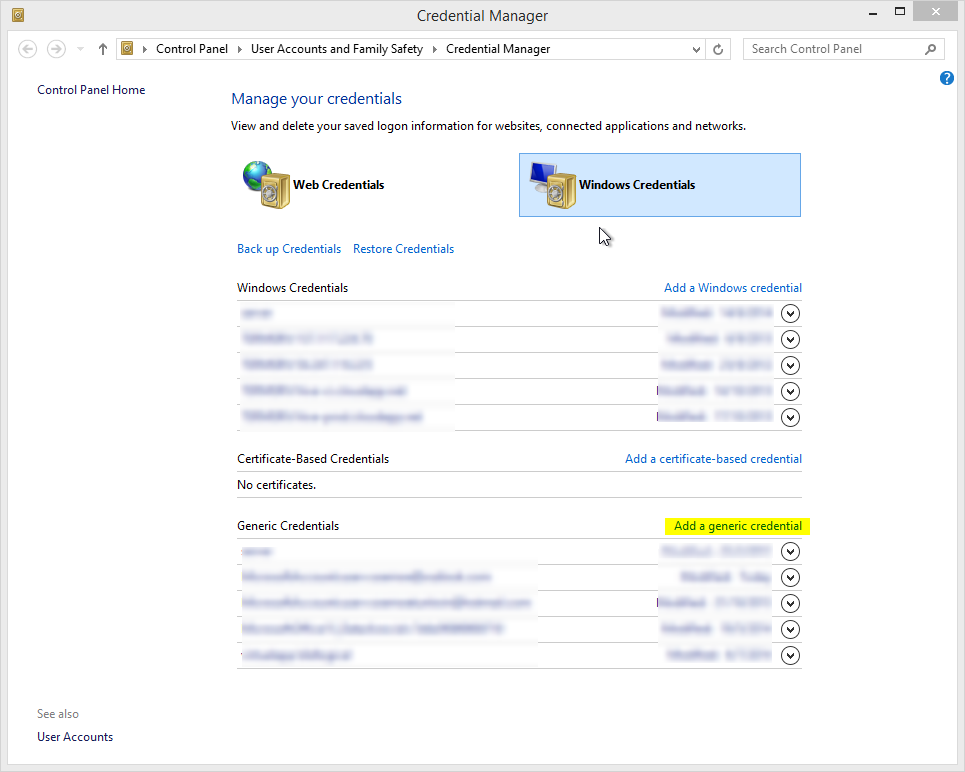The height and width of the screenshot is (772, 965).
Task: Switch to Windows Credentials
Action: (660, 185)
